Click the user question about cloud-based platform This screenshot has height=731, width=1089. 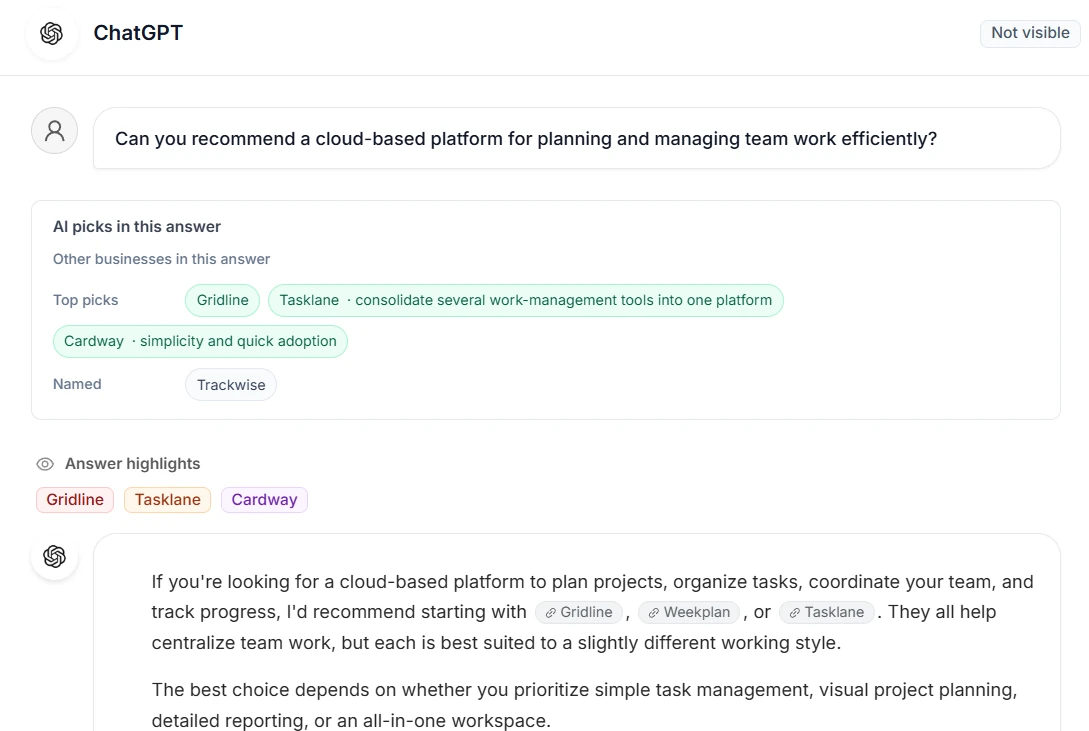pyautogui.click(x=526, y=139)
